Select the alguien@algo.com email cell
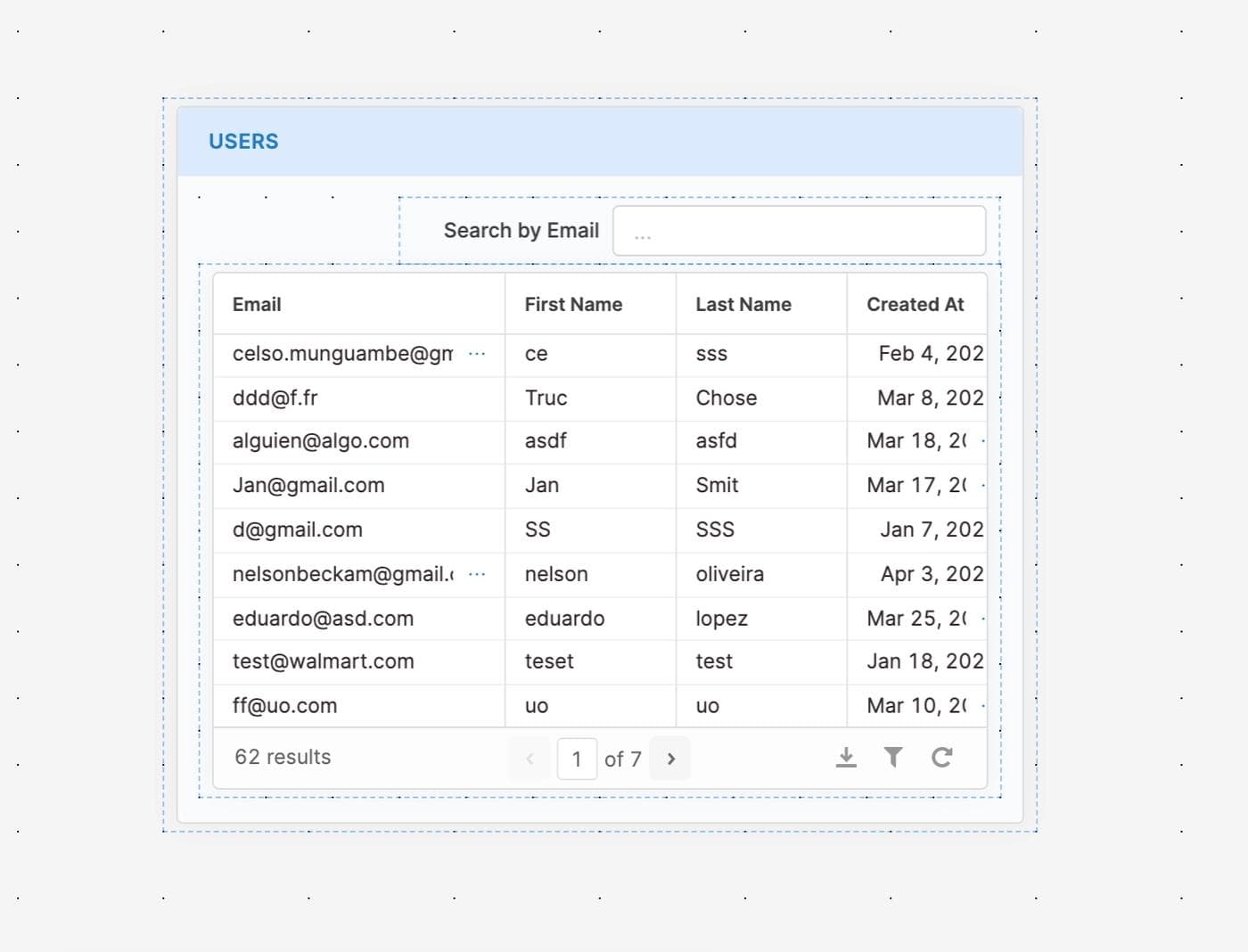Screen dimensions: 1248x952 (321, 441)
